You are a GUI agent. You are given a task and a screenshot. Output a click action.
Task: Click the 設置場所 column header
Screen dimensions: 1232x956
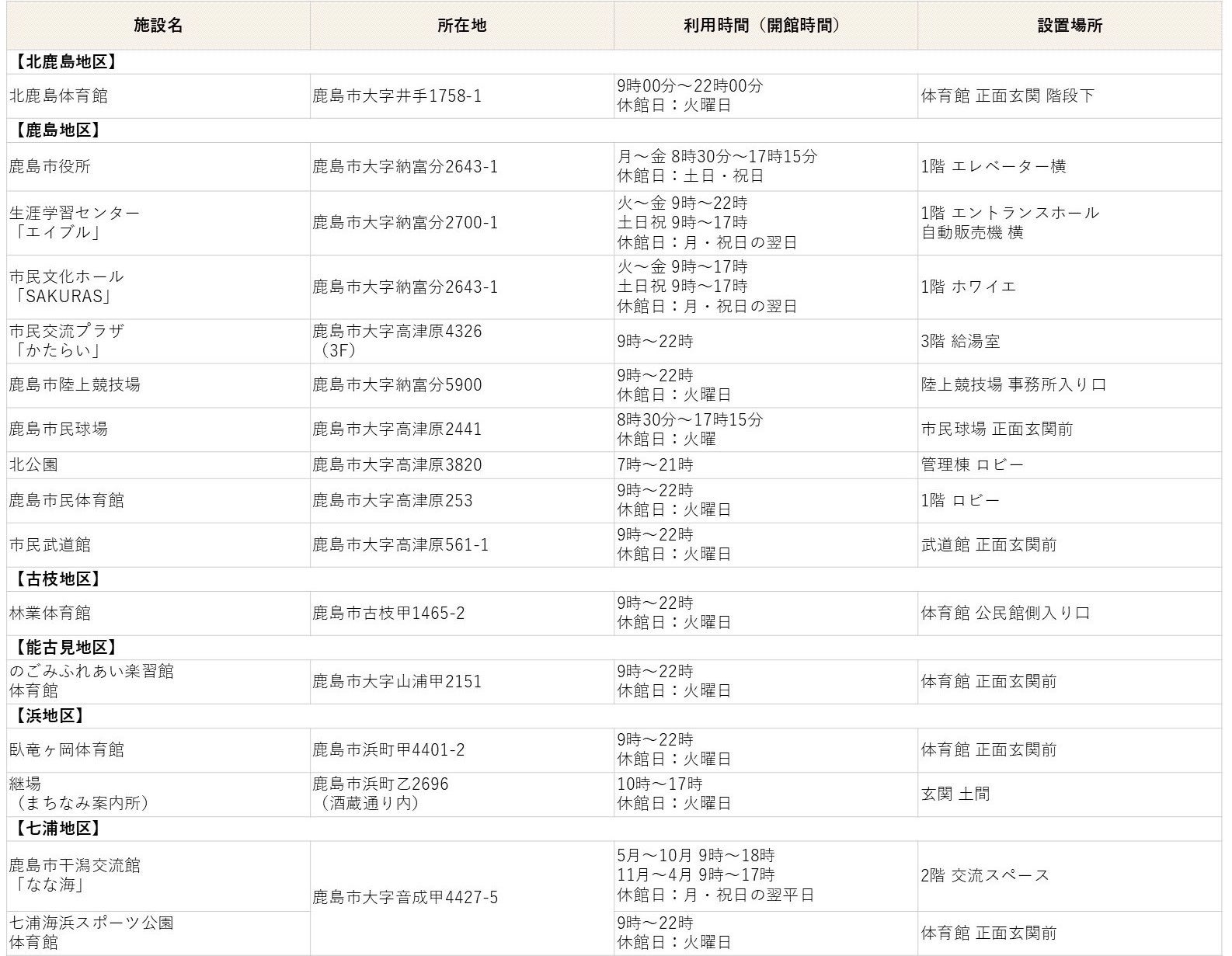point(1070,26)
